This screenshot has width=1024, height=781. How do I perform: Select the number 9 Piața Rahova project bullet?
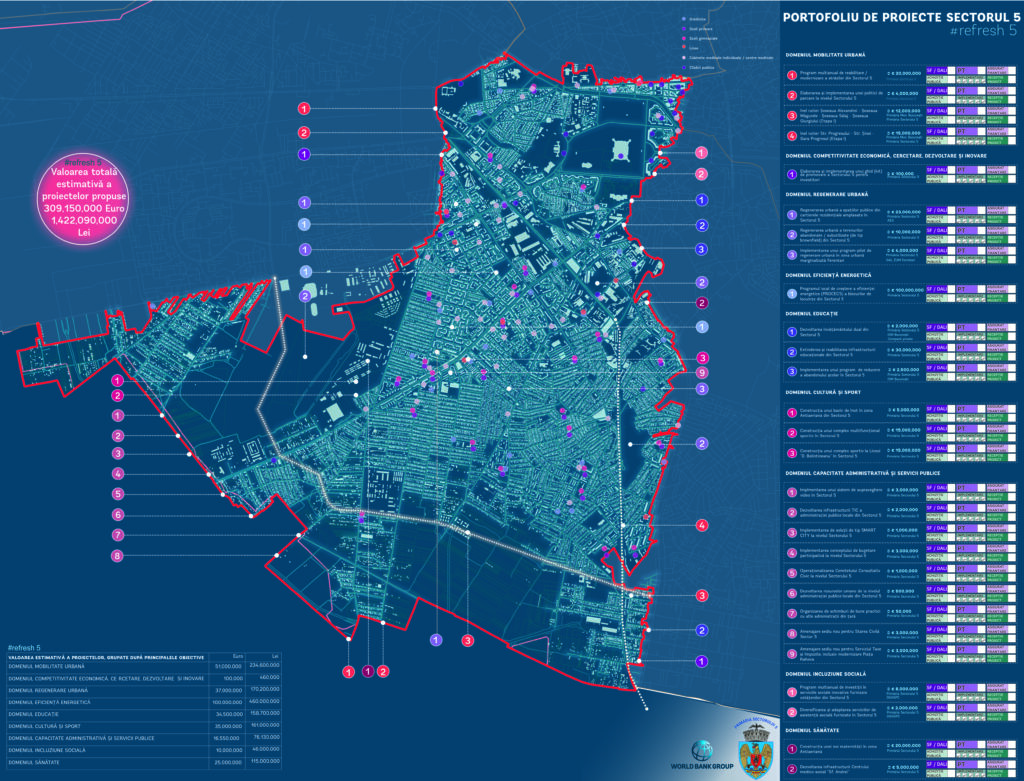tap(791, 652)
